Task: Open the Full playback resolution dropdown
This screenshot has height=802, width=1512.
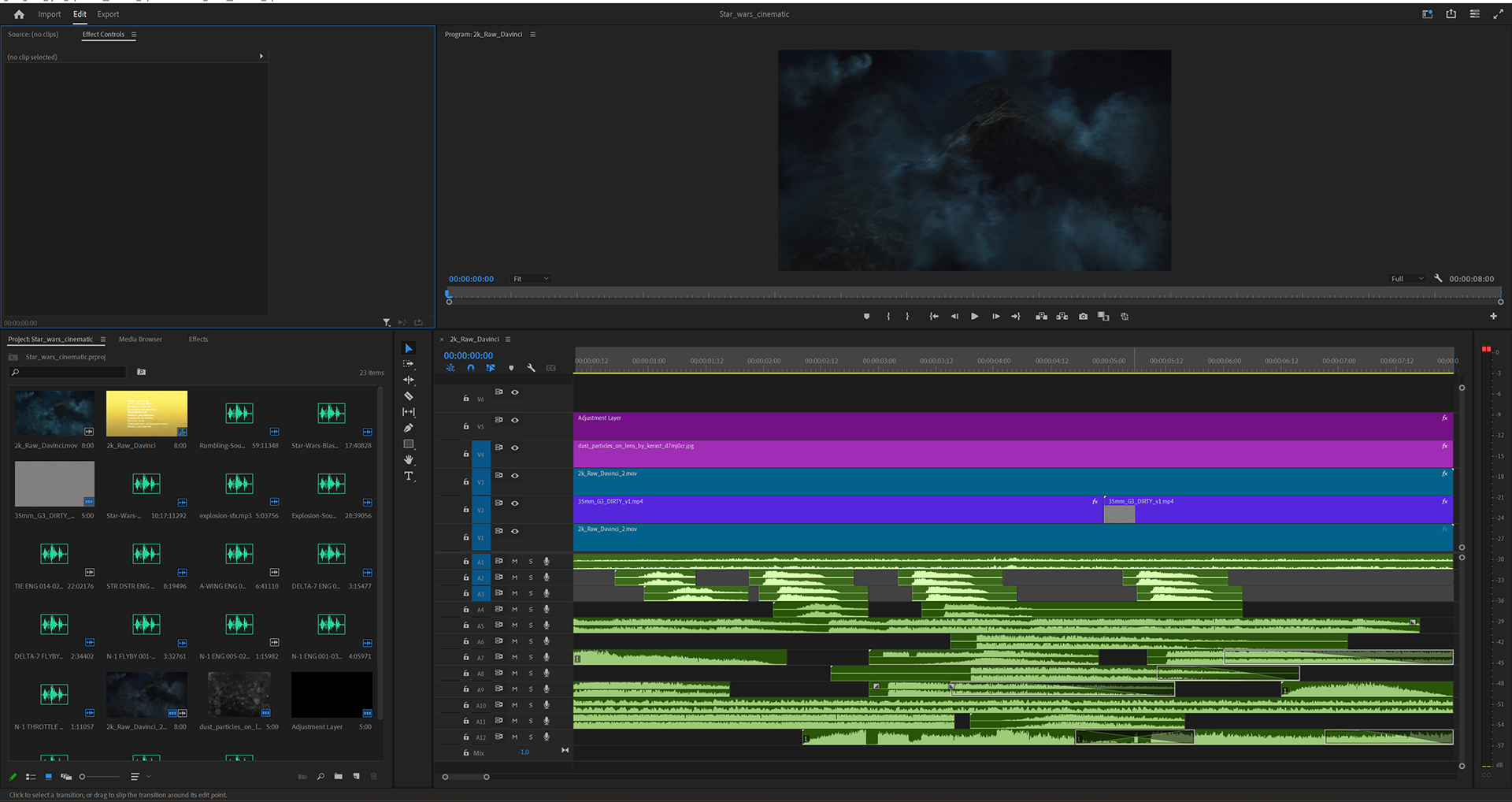Action: [1407, 278]
